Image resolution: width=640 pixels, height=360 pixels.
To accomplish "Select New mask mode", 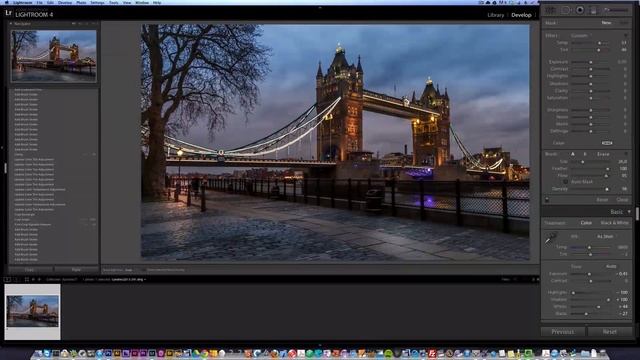I will pos(606,23).
